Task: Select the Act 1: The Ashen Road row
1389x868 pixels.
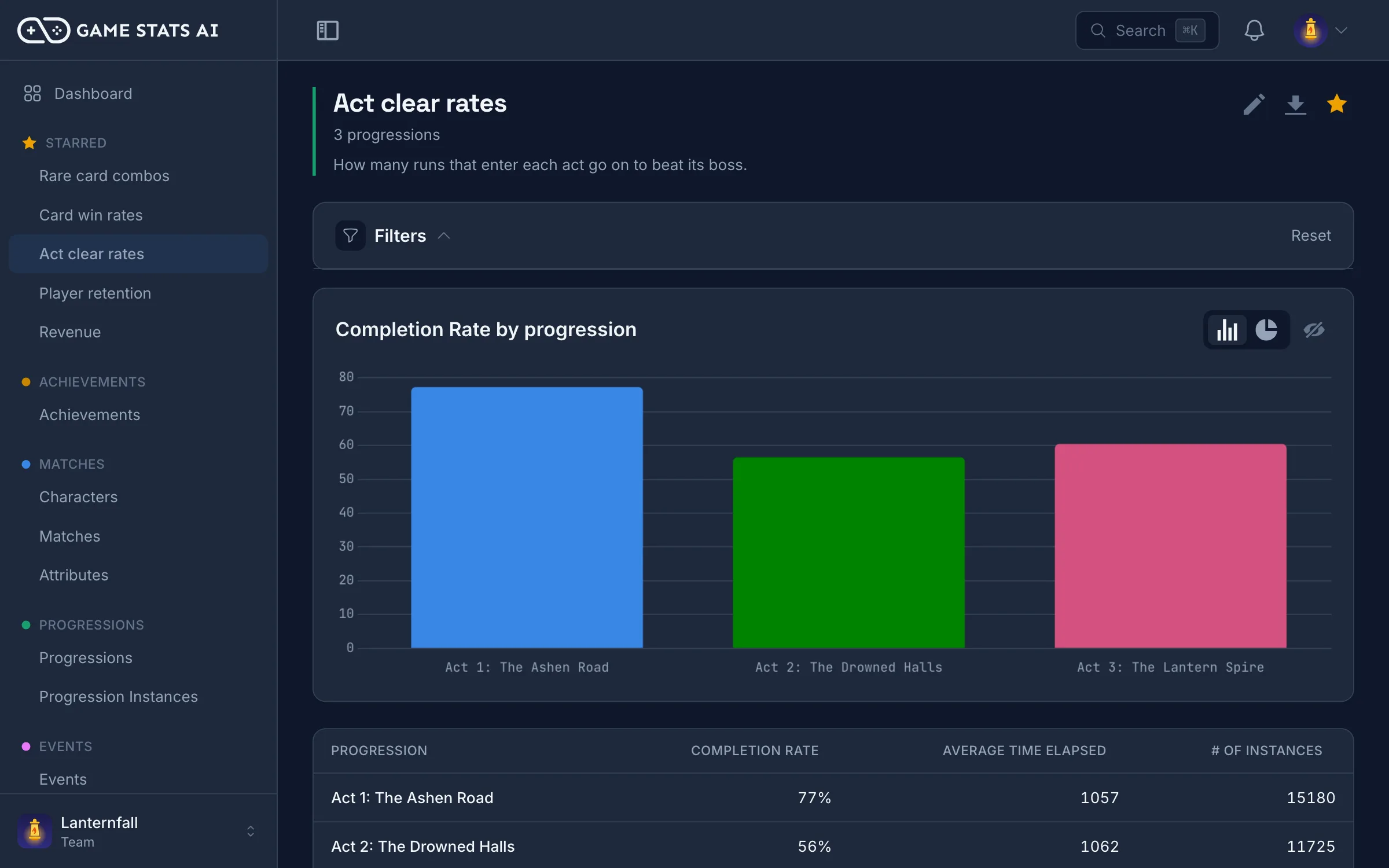Action: click(833, 798)
